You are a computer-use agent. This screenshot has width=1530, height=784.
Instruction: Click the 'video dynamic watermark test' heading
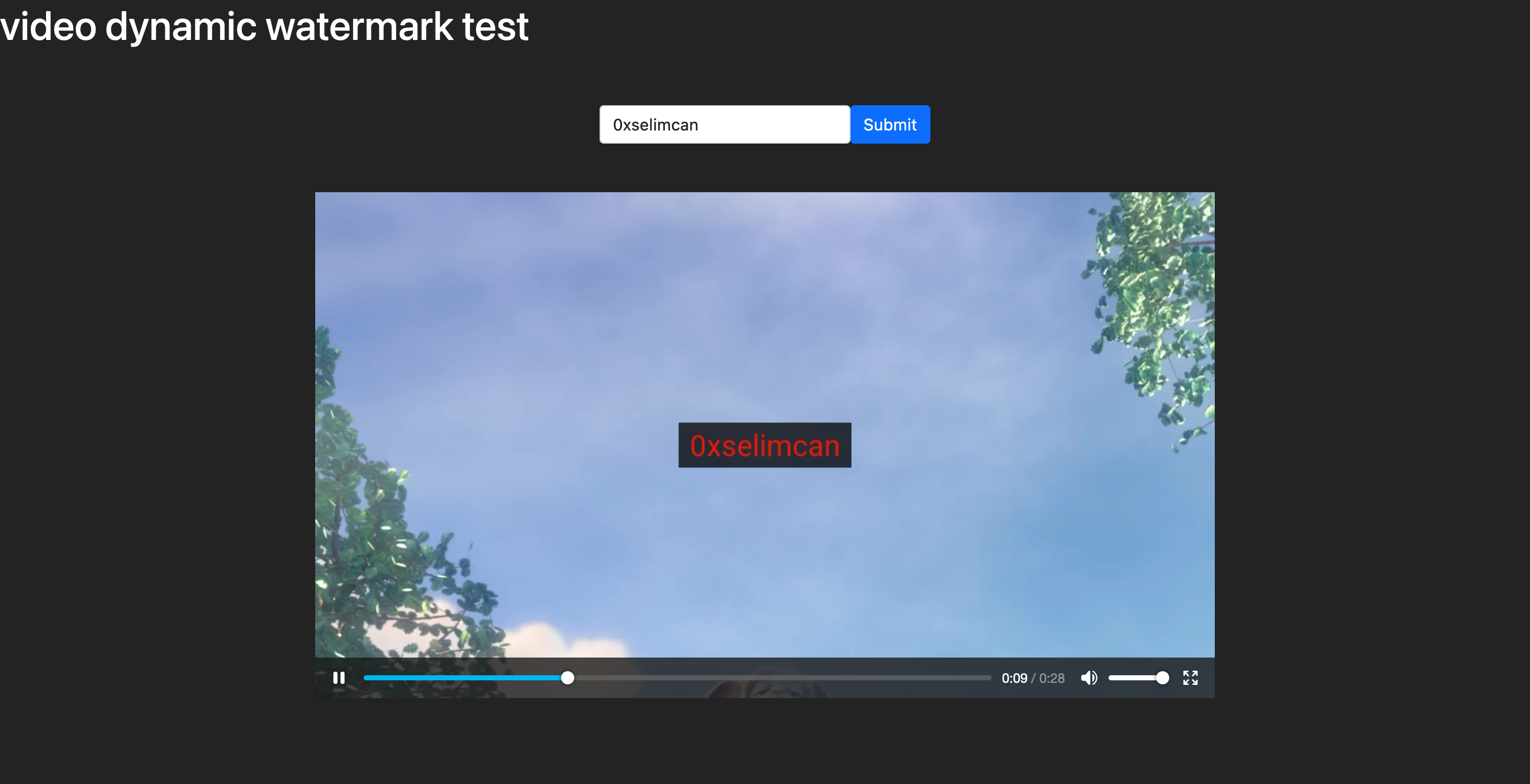point(264,27)
